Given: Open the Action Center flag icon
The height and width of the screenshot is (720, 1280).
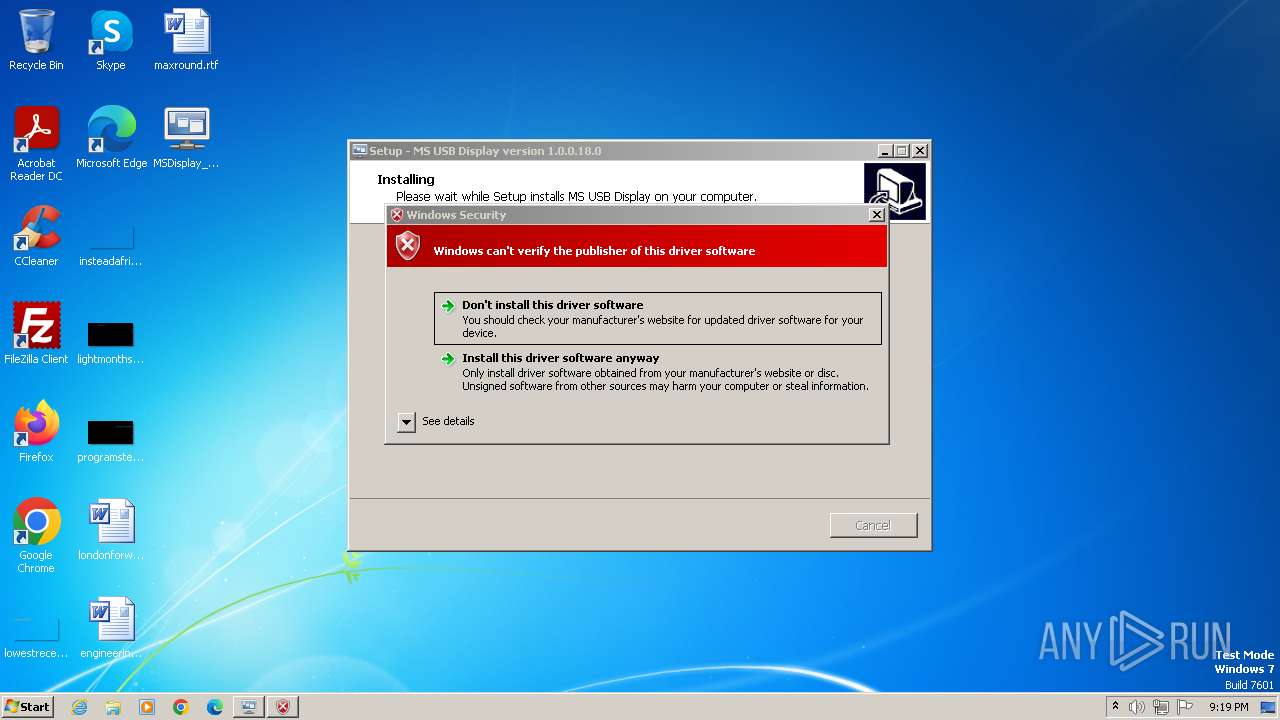Looking at the screenshot, I should click(x=1185, y=707).
